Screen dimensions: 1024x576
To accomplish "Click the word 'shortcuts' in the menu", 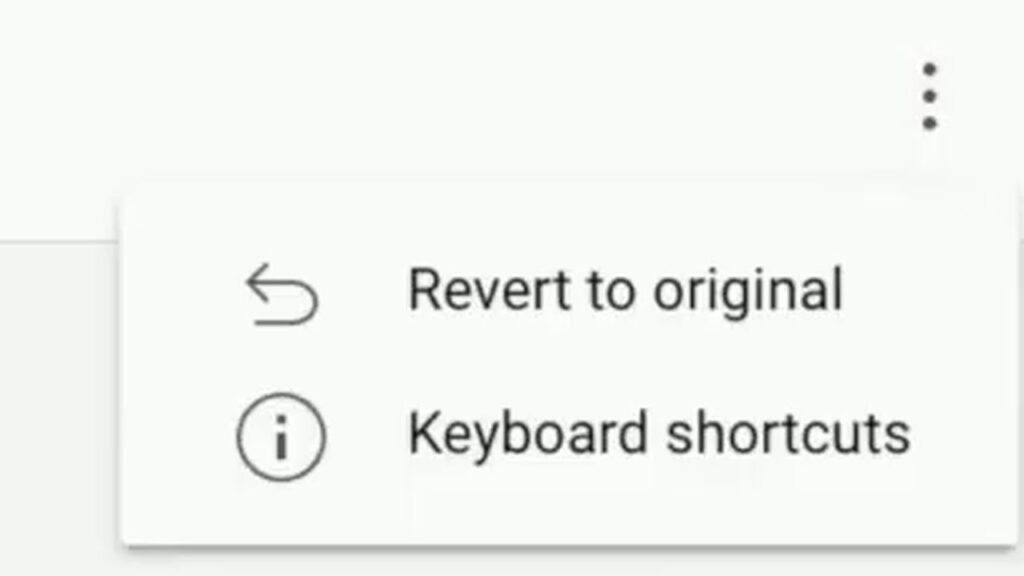I will click(x=788, y=432).
